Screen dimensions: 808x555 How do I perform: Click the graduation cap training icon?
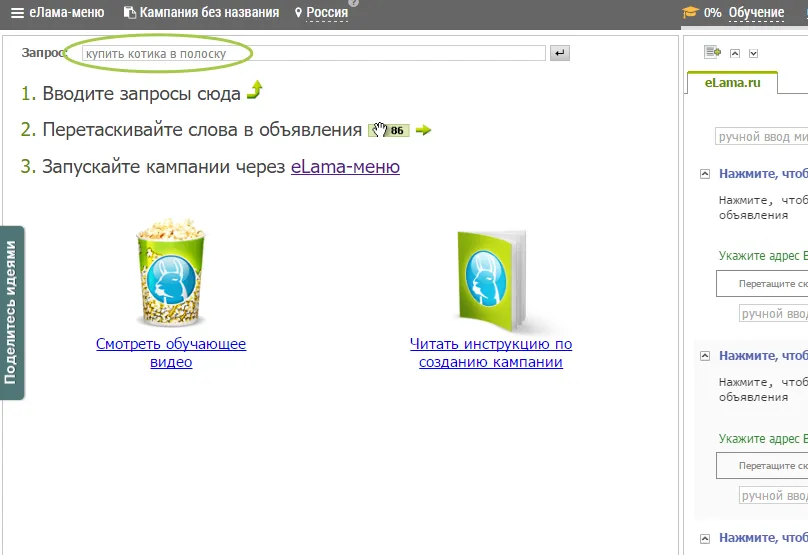[689, 12]
